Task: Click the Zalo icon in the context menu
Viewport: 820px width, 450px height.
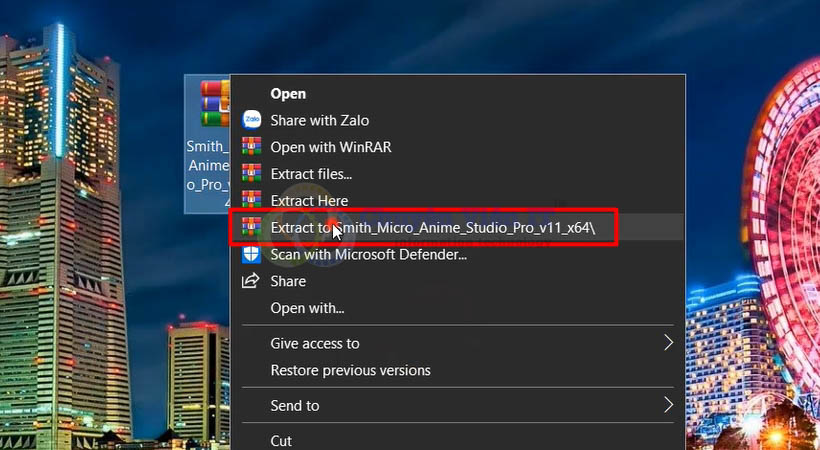Action: pyautogui.click(x=252, y=120)
